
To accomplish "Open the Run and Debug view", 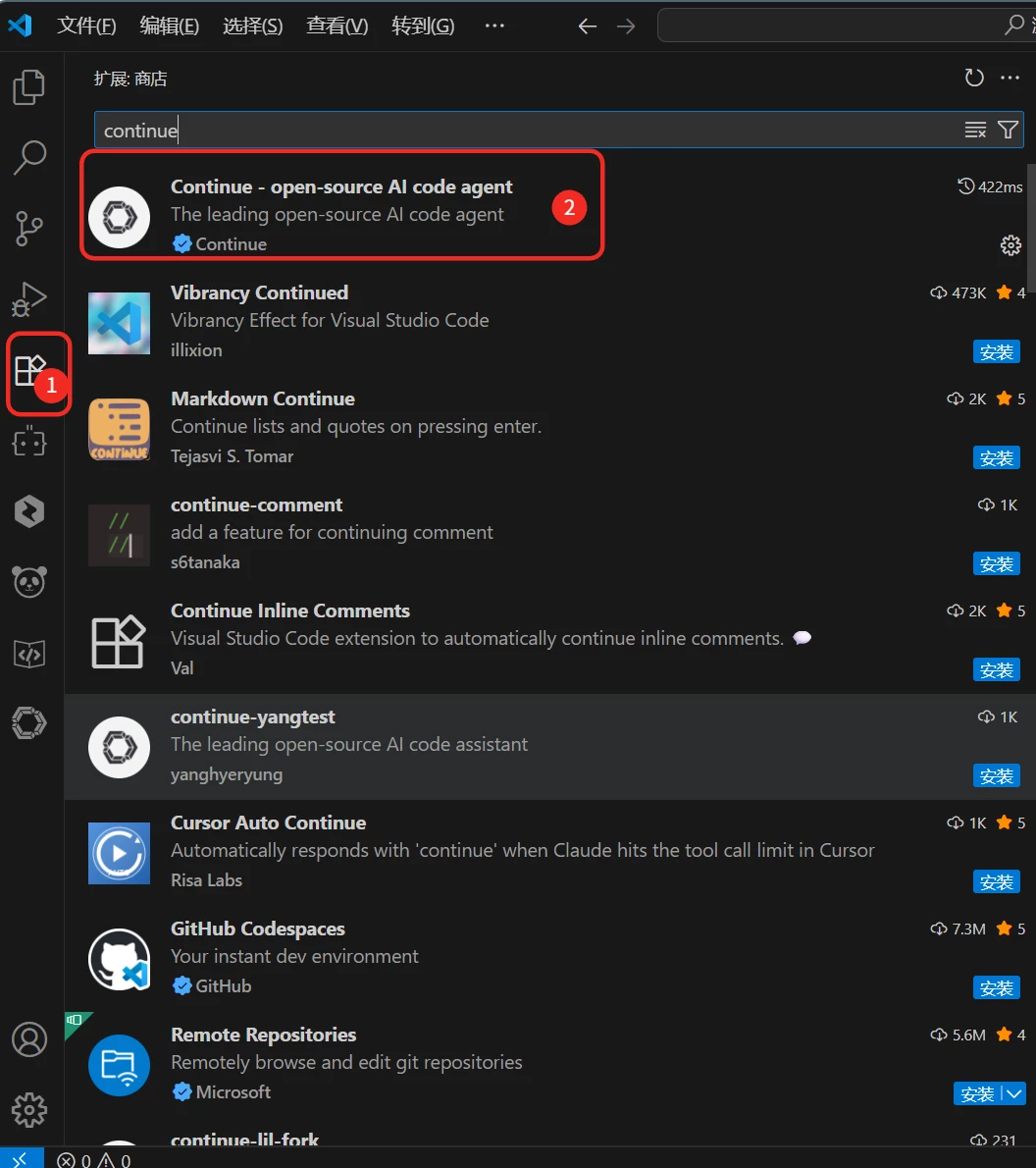I will [x=29, y=298].
